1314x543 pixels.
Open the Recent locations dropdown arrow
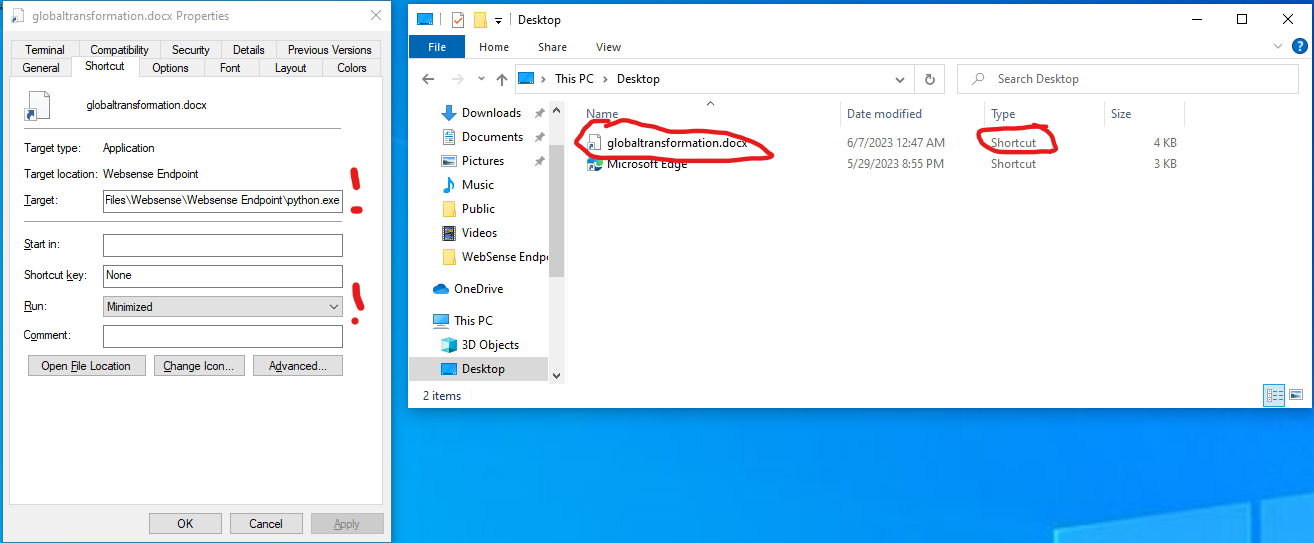click(481, 79)
